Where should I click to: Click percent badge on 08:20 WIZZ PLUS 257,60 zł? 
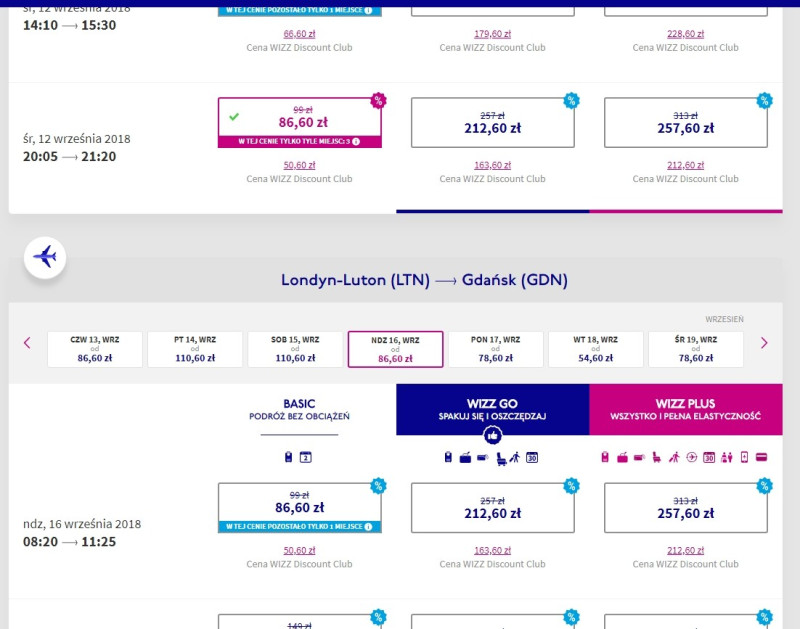point(764,486)
